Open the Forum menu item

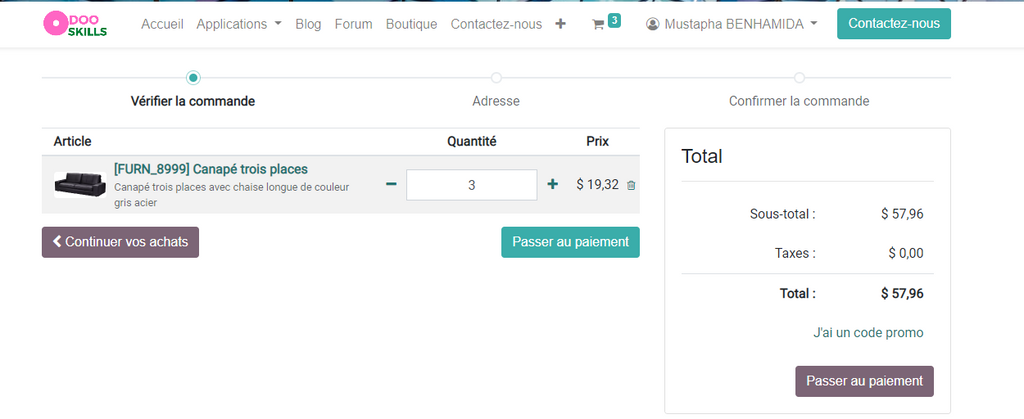353,24
